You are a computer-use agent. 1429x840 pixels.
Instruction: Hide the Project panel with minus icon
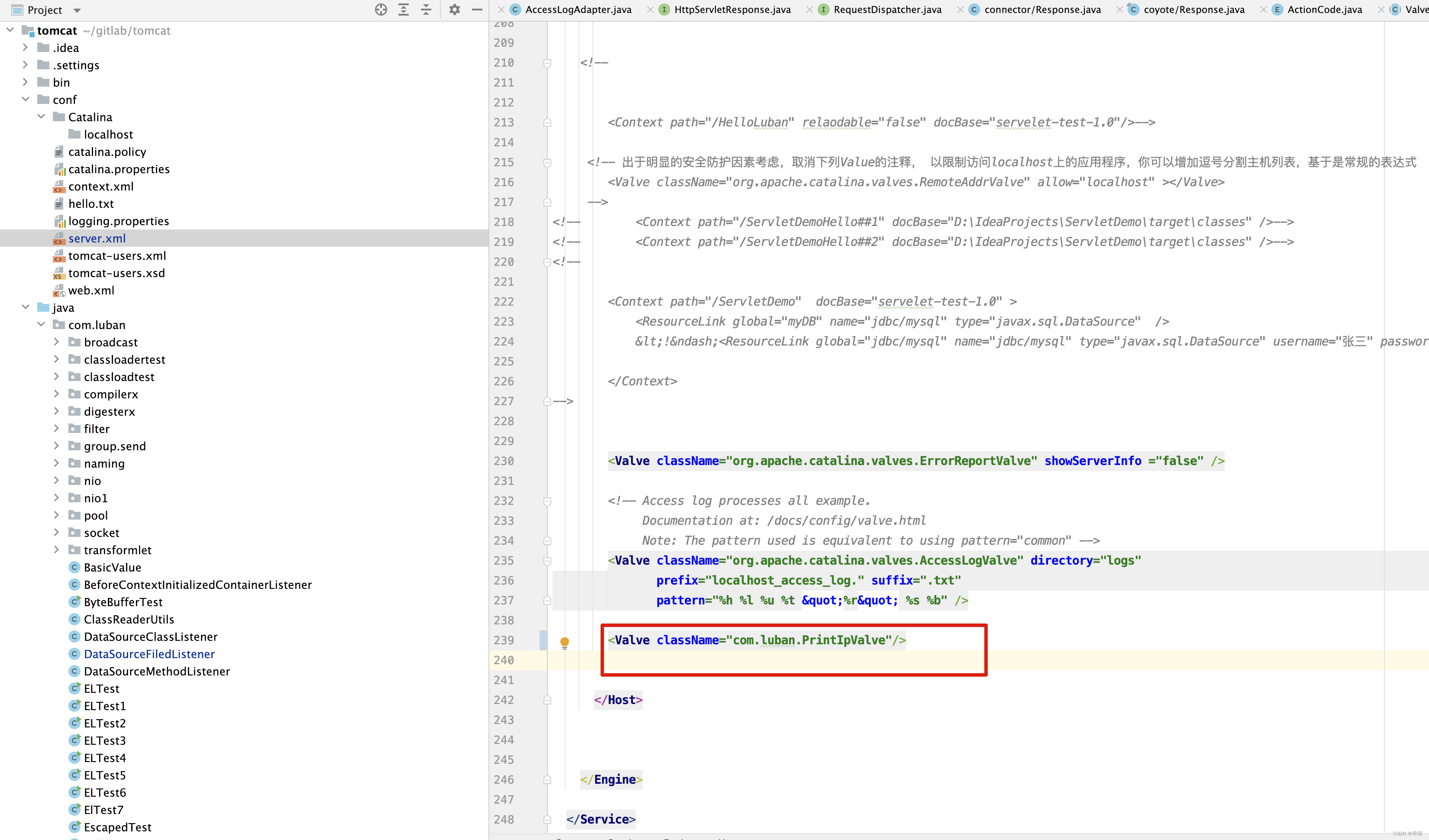(477, 10)
